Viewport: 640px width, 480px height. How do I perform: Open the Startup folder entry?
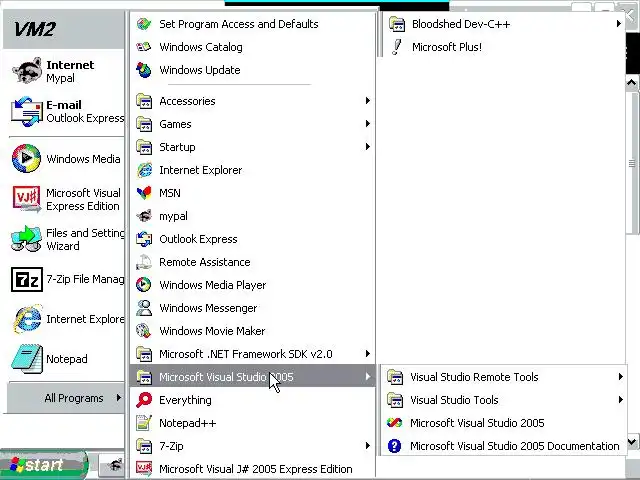253,147
